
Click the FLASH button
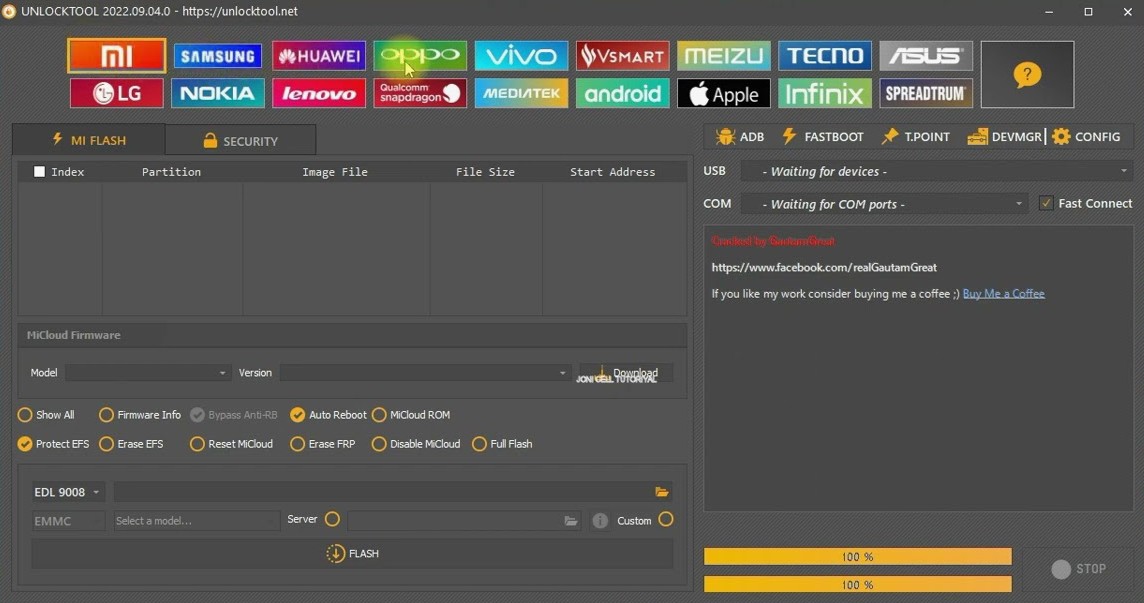[x=352, y=553]
